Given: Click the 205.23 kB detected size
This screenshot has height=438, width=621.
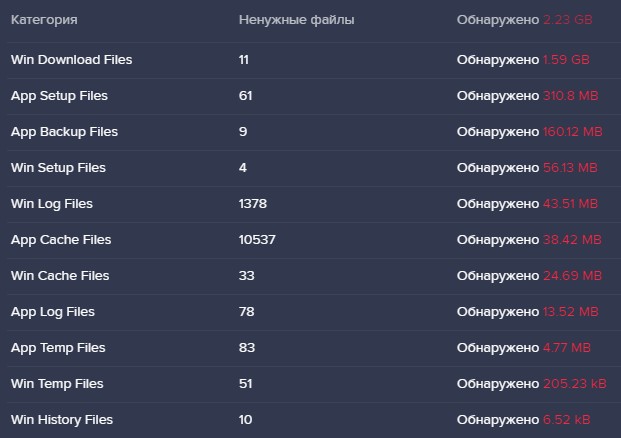Looking at the screenshot, I should point(573,384).
